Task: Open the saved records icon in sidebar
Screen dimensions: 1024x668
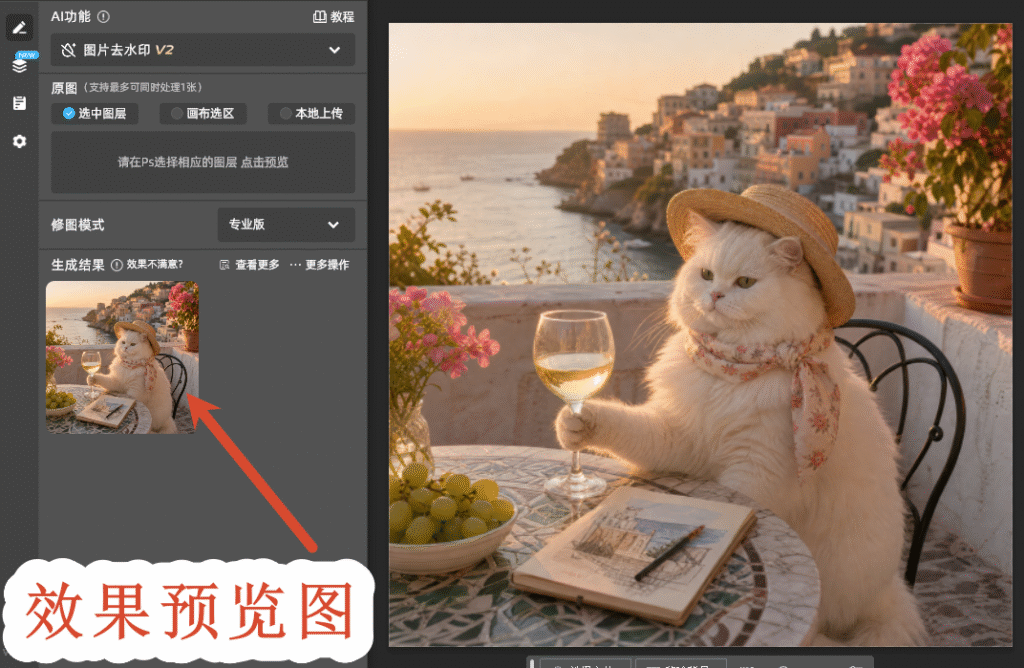Action: click(x=20, y=103)
